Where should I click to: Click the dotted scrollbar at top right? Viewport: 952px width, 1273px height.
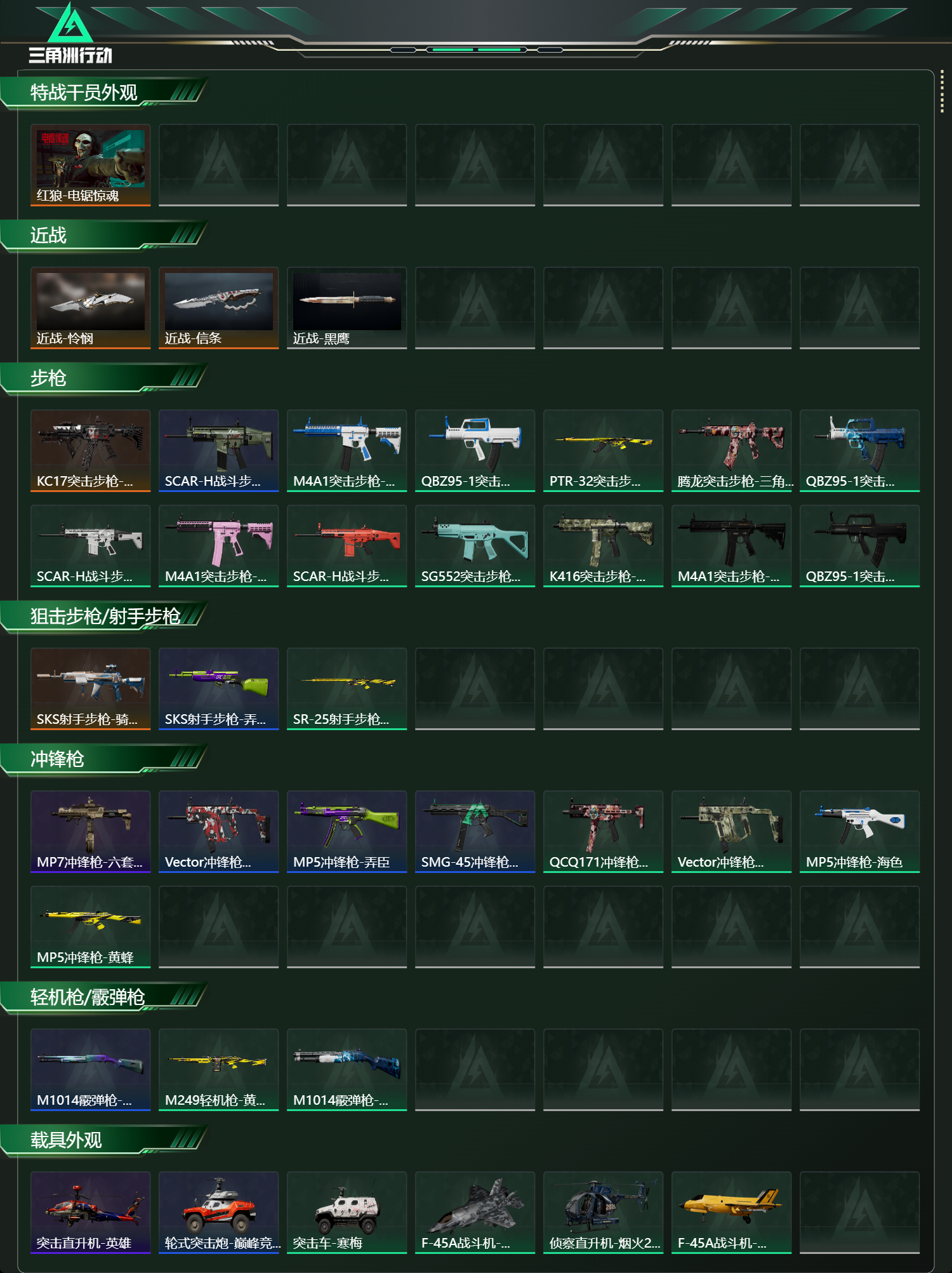(x=942, y=92)
